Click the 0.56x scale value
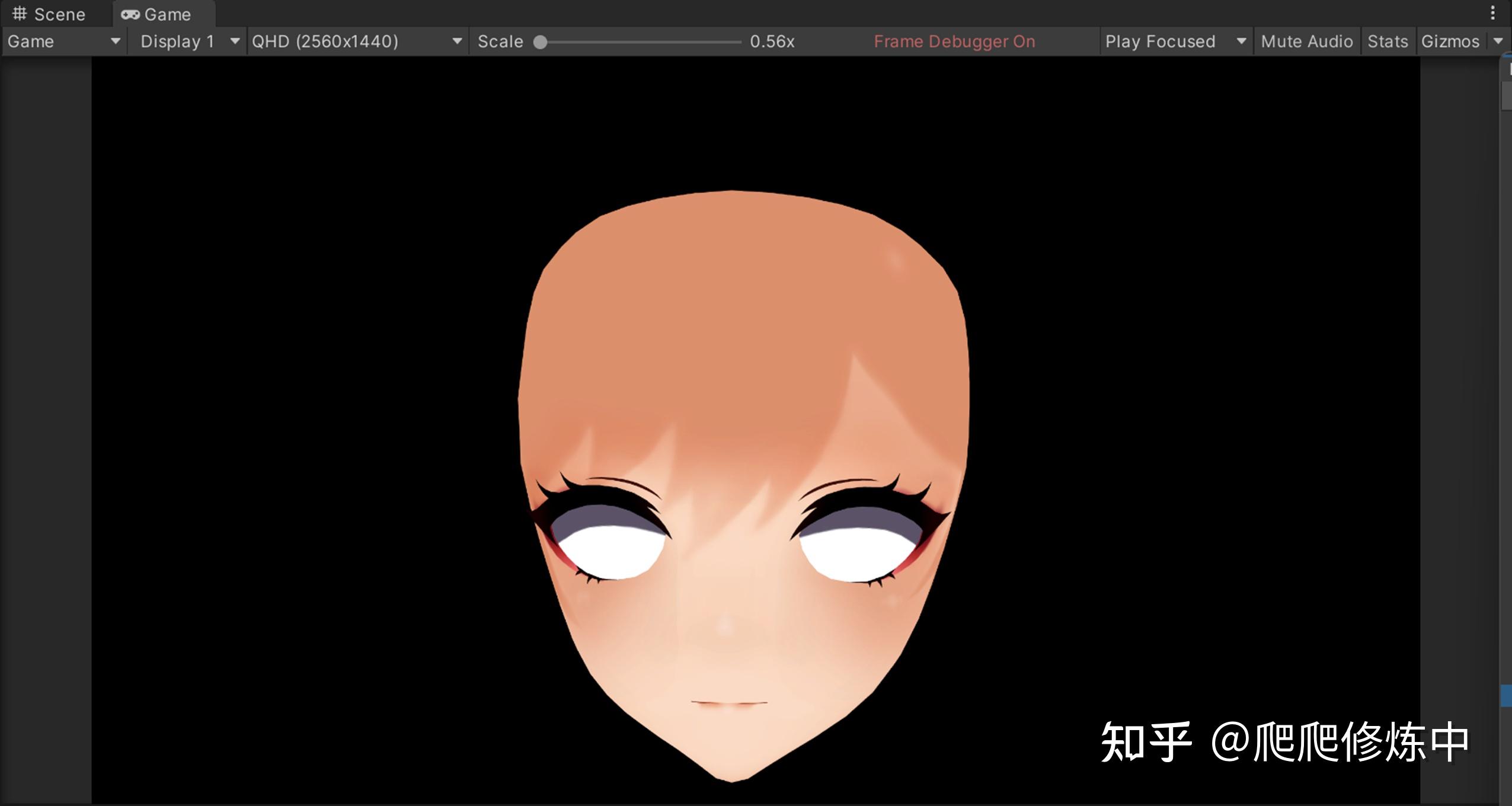 772,41
